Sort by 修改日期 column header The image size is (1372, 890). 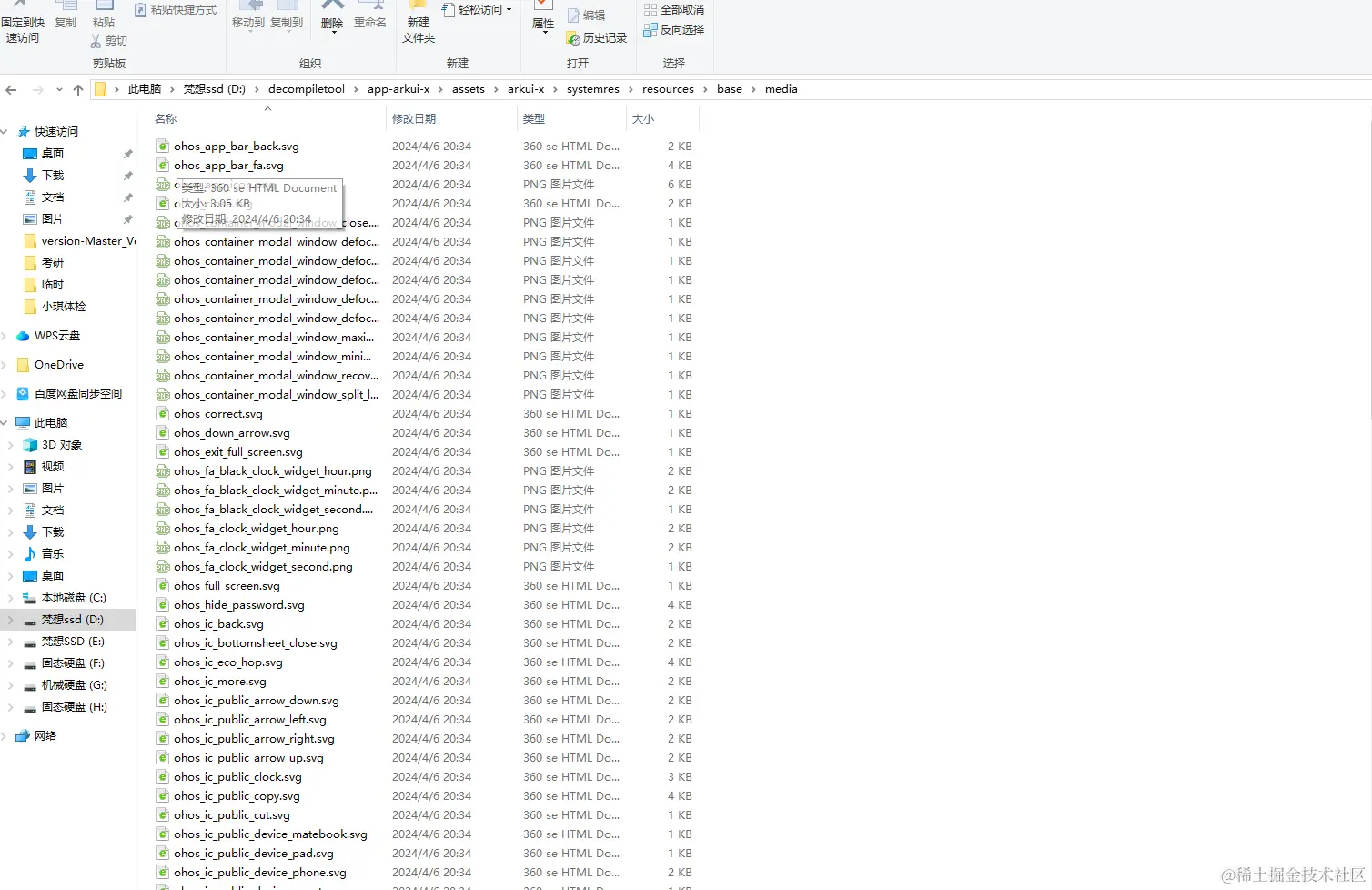pyautogui.click(x=414, y=119)
